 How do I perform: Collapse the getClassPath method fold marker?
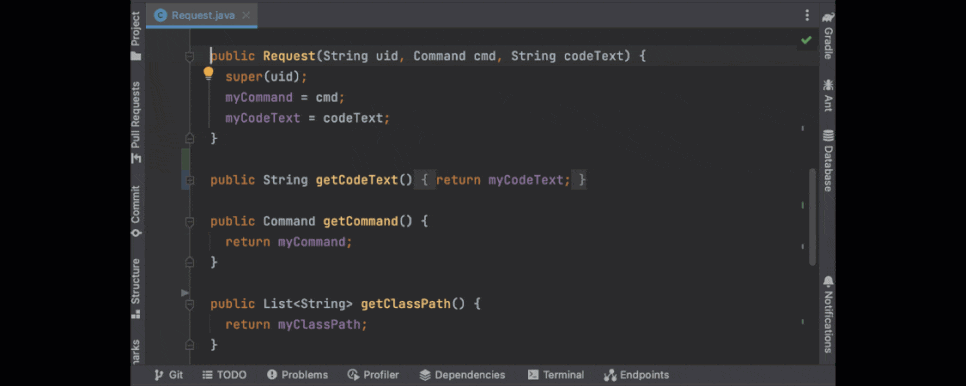click(x=190, y=304)
